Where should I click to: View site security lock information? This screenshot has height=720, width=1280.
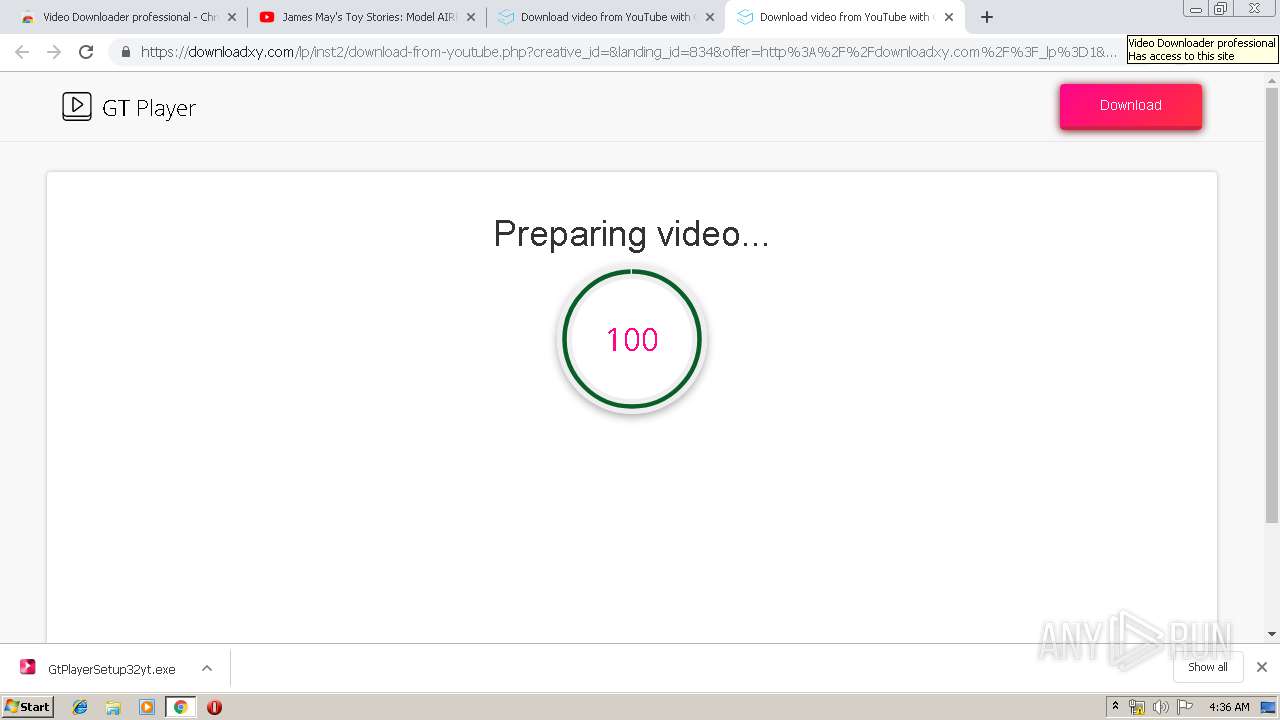(x=126, y=52)
